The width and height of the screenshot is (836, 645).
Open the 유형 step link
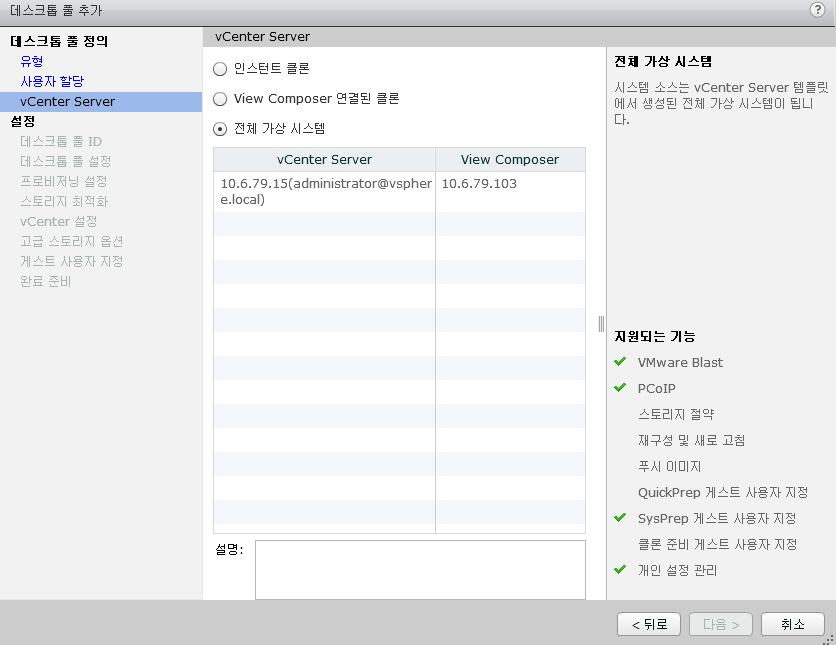(31, 61)
